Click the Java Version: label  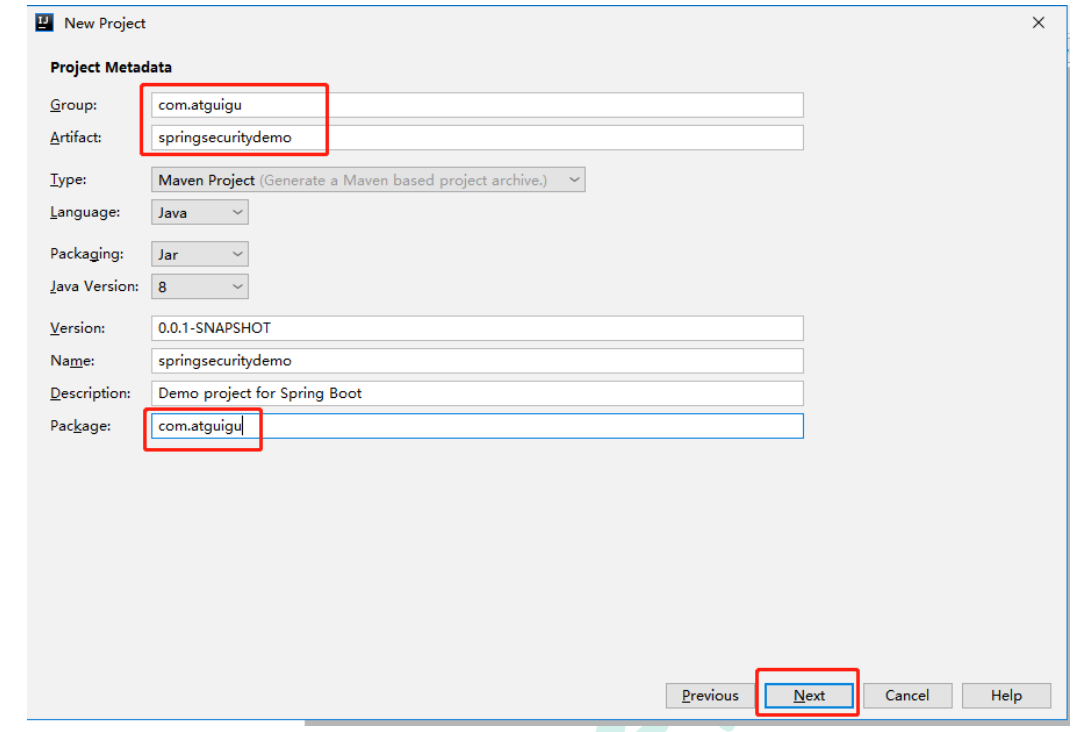pos(94,287)
